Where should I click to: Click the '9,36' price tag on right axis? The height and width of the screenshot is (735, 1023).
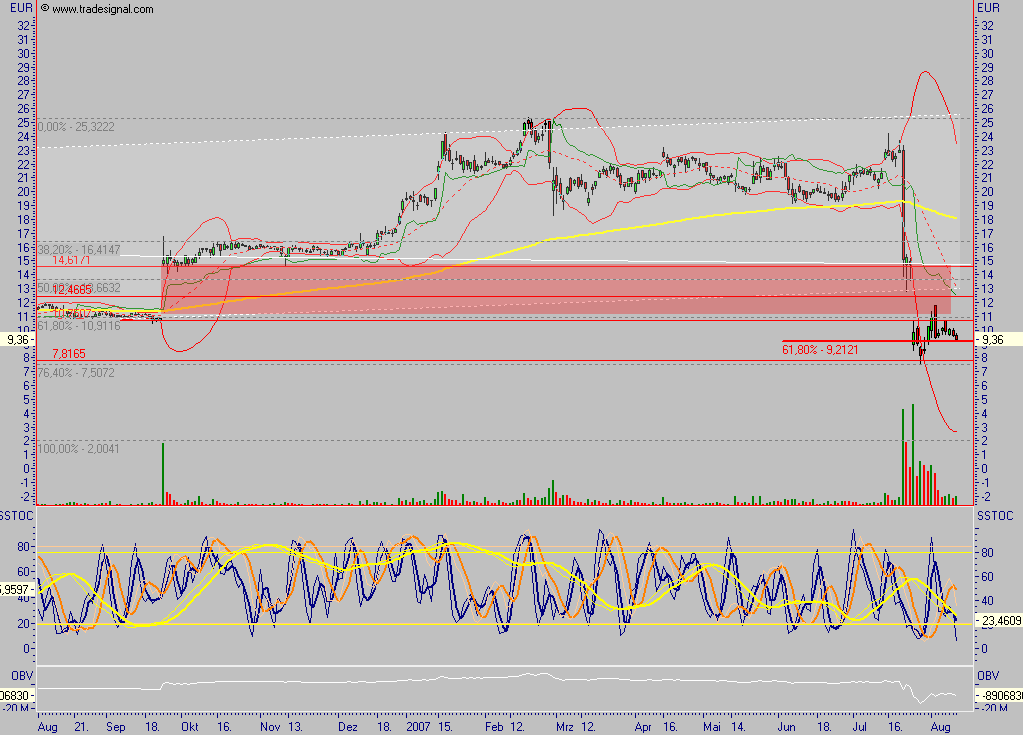point(993,340)
